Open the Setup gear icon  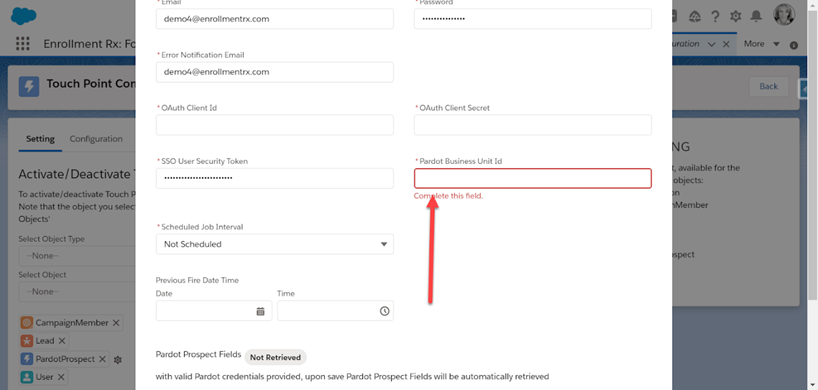tap(736, 17)
